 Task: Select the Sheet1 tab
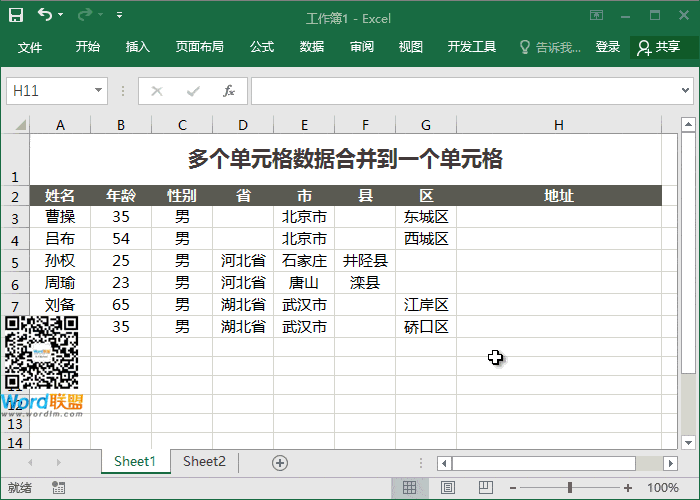coord(135,462)
